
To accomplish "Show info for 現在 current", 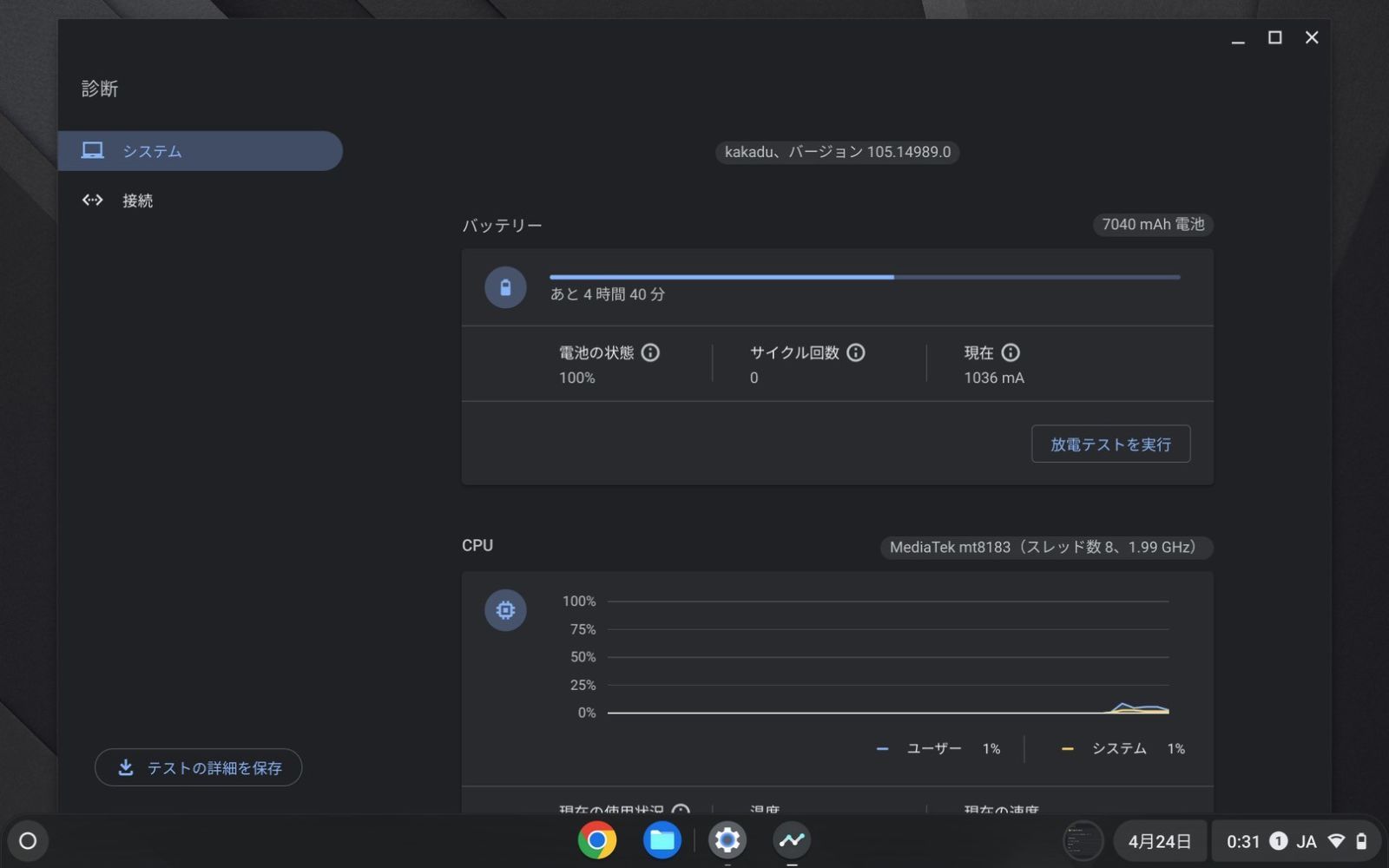I will (x=1010, y=352).
